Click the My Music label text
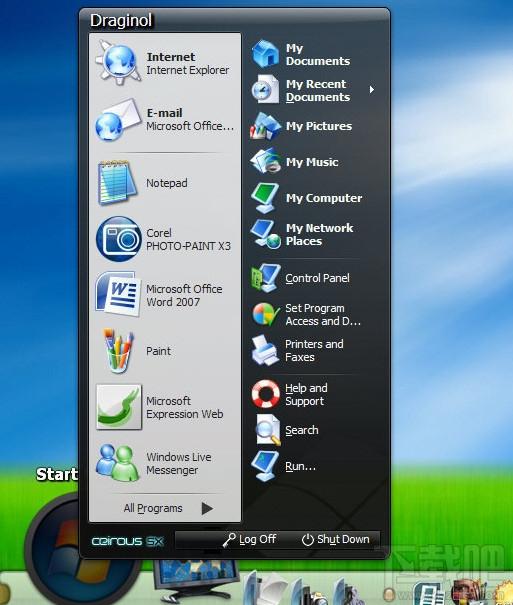 tap(312, 162)
